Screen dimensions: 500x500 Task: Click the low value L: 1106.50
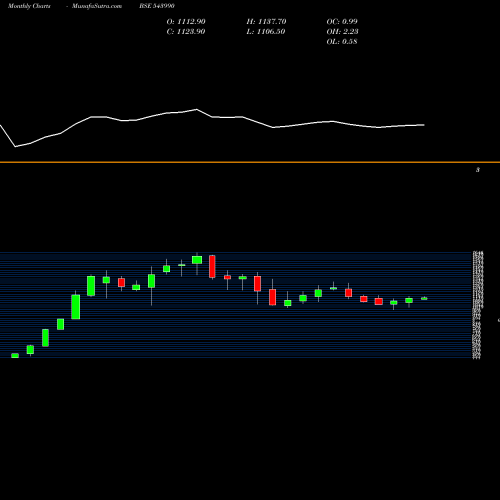pos(266,32)
